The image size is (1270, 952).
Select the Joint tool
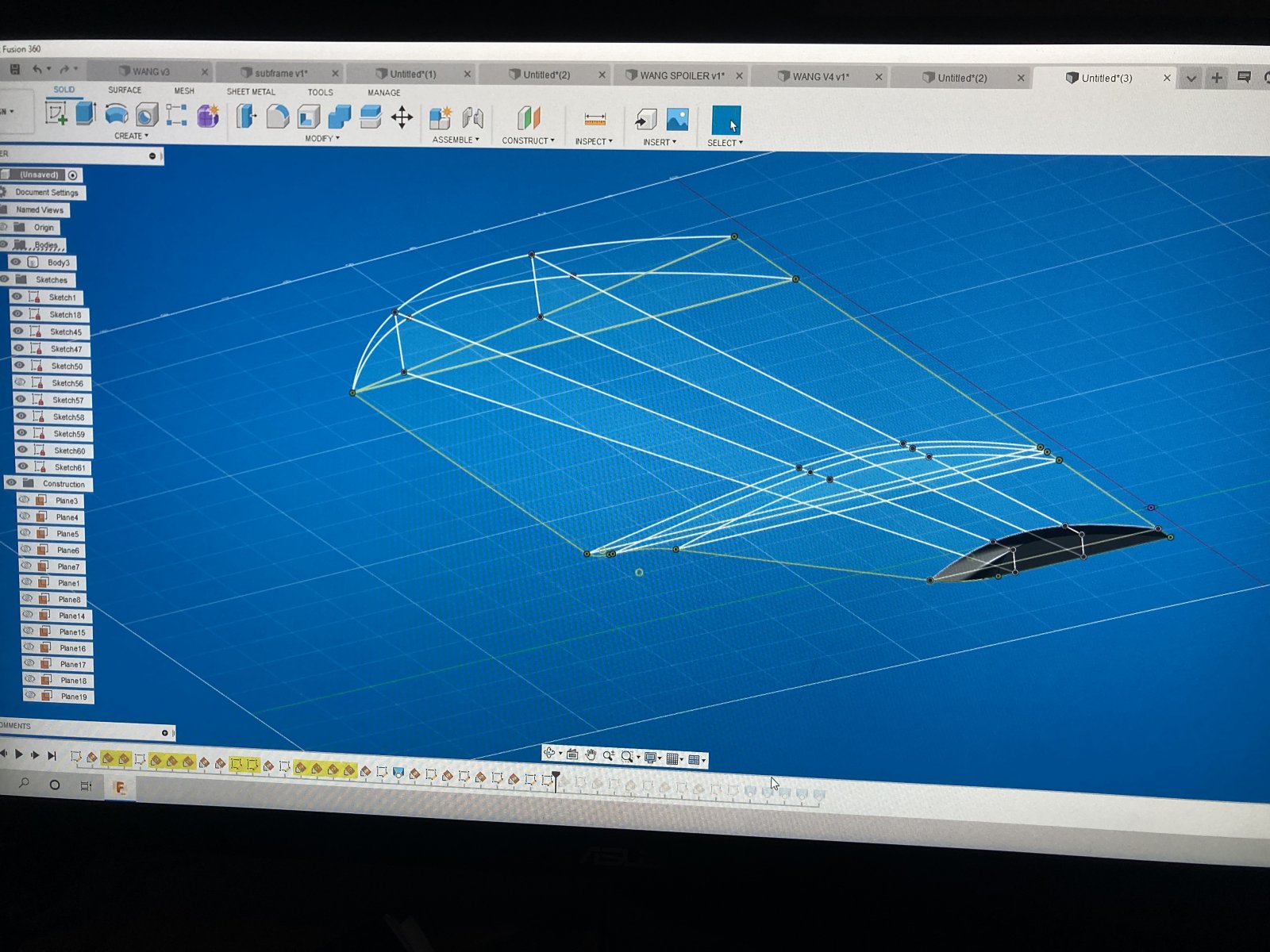473,119
